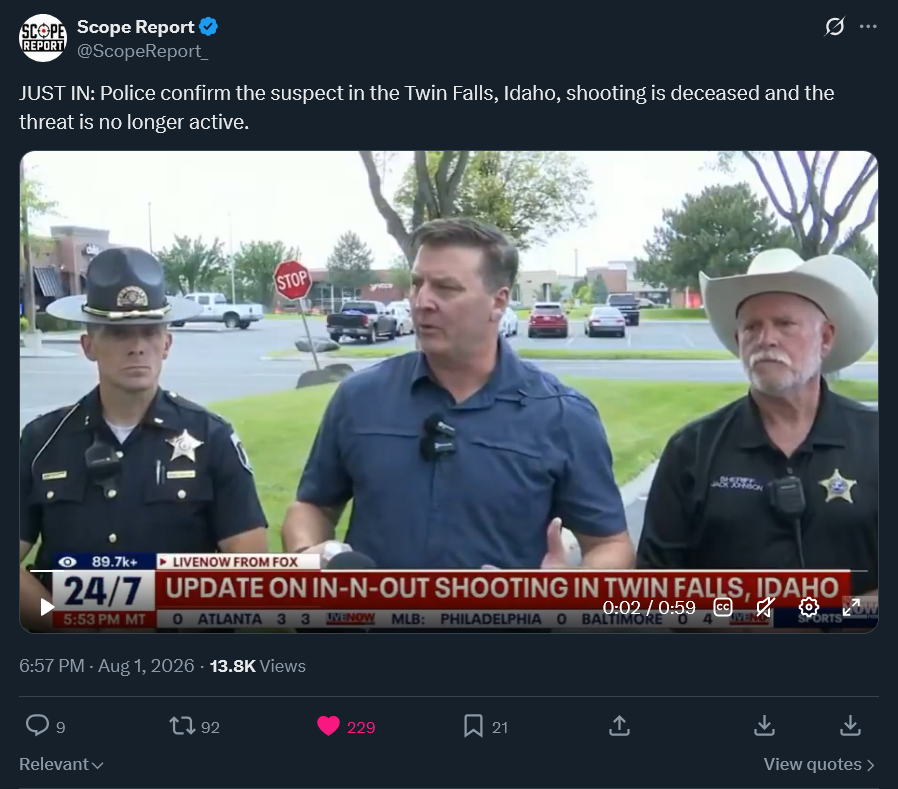The height and width of the screenshot is (789, 898).
Task: Open the Scope Report profile avatar
Action: point(43,38)
